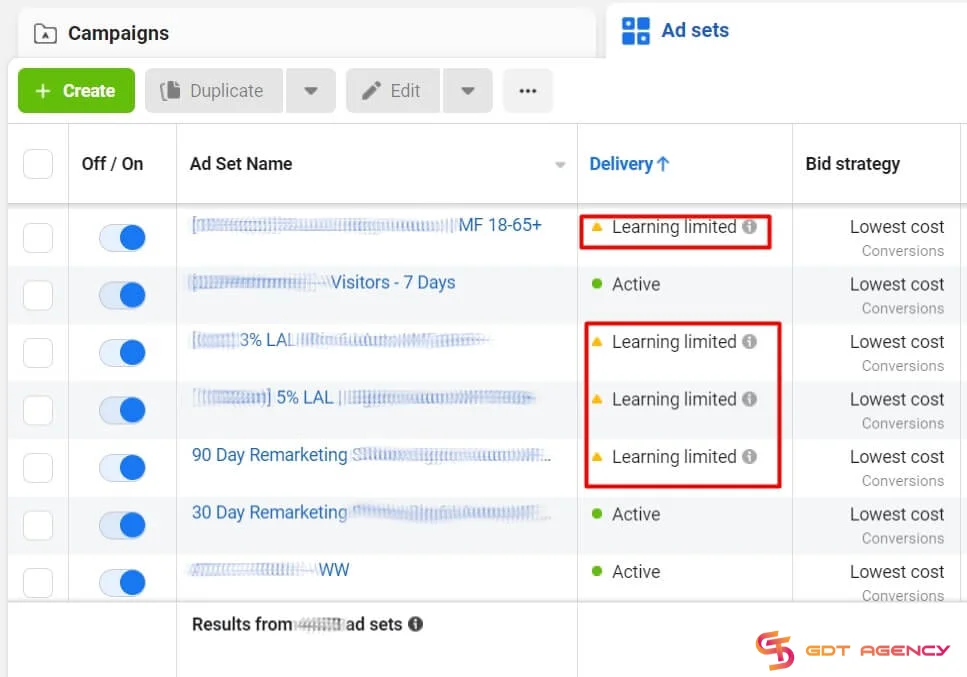
Task: Select the checkbox for the 30 Day Remarketing row
Action: click(x=38, y=525)
